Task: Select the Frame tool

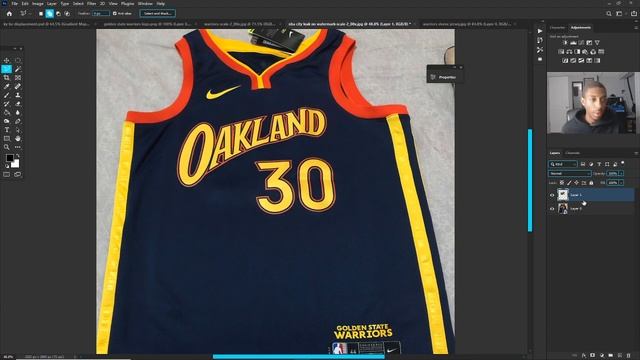Action: (x=18, y=78)
